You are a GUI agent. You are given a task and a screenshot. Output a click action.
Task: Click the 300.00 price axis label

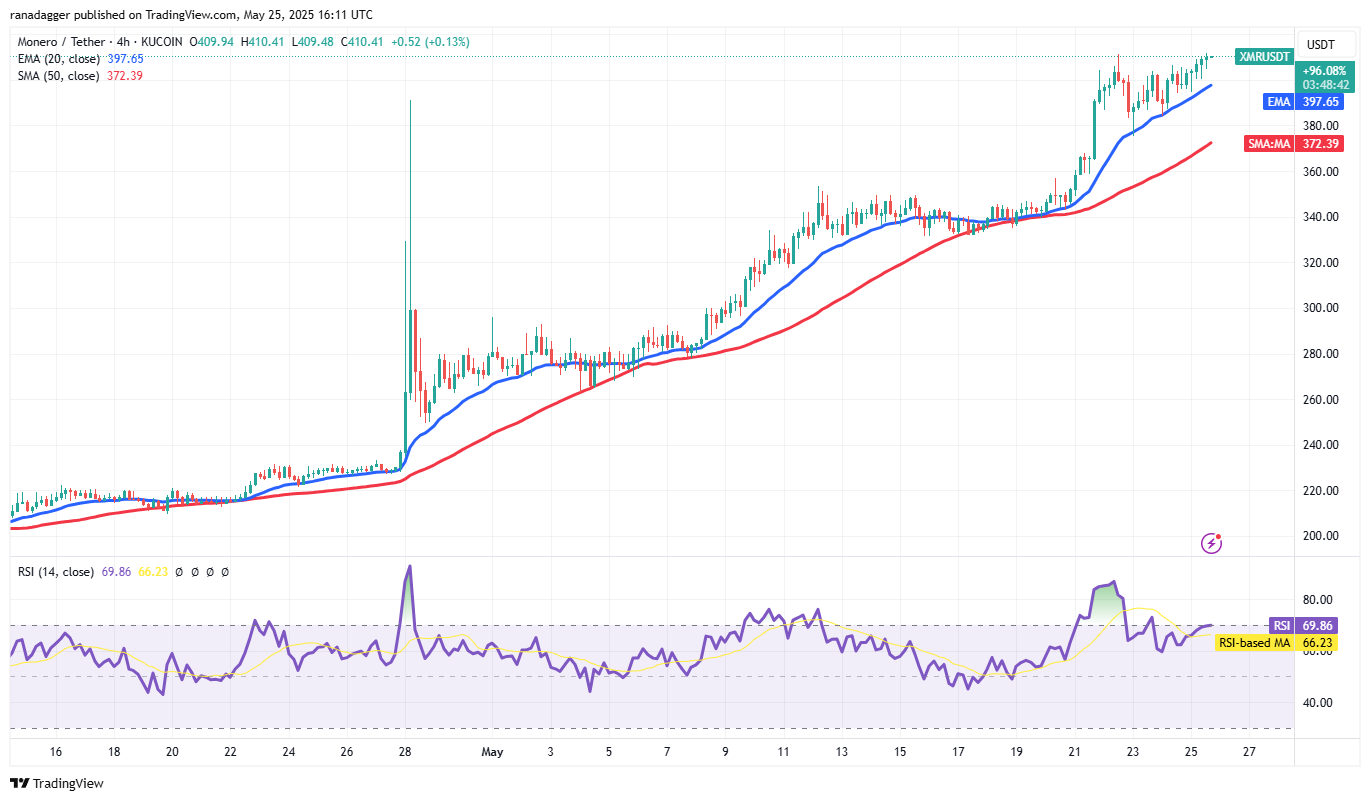tap(1320, 308)
